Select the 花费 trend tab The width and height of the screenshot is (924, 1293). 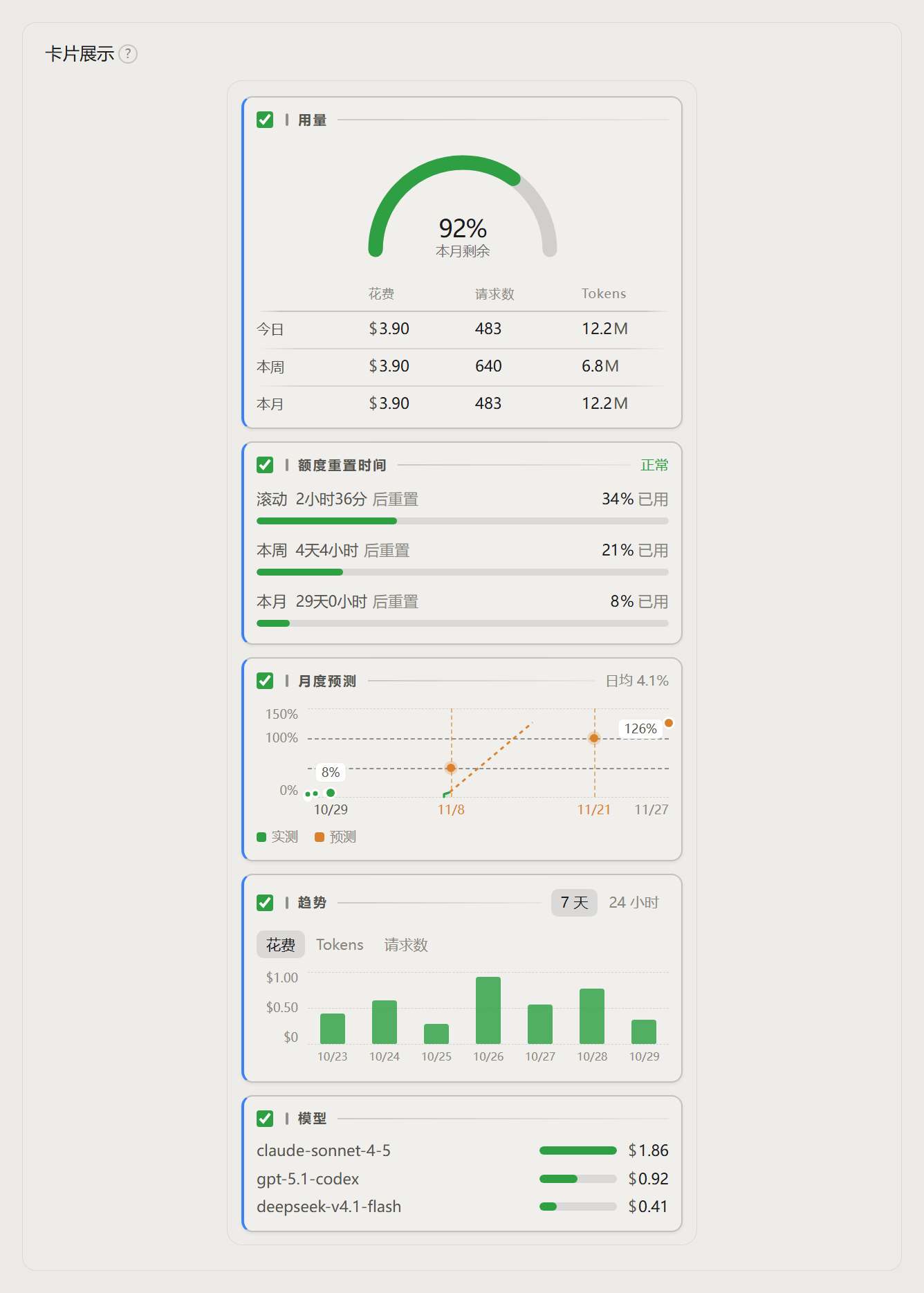[x=281, y=945]
